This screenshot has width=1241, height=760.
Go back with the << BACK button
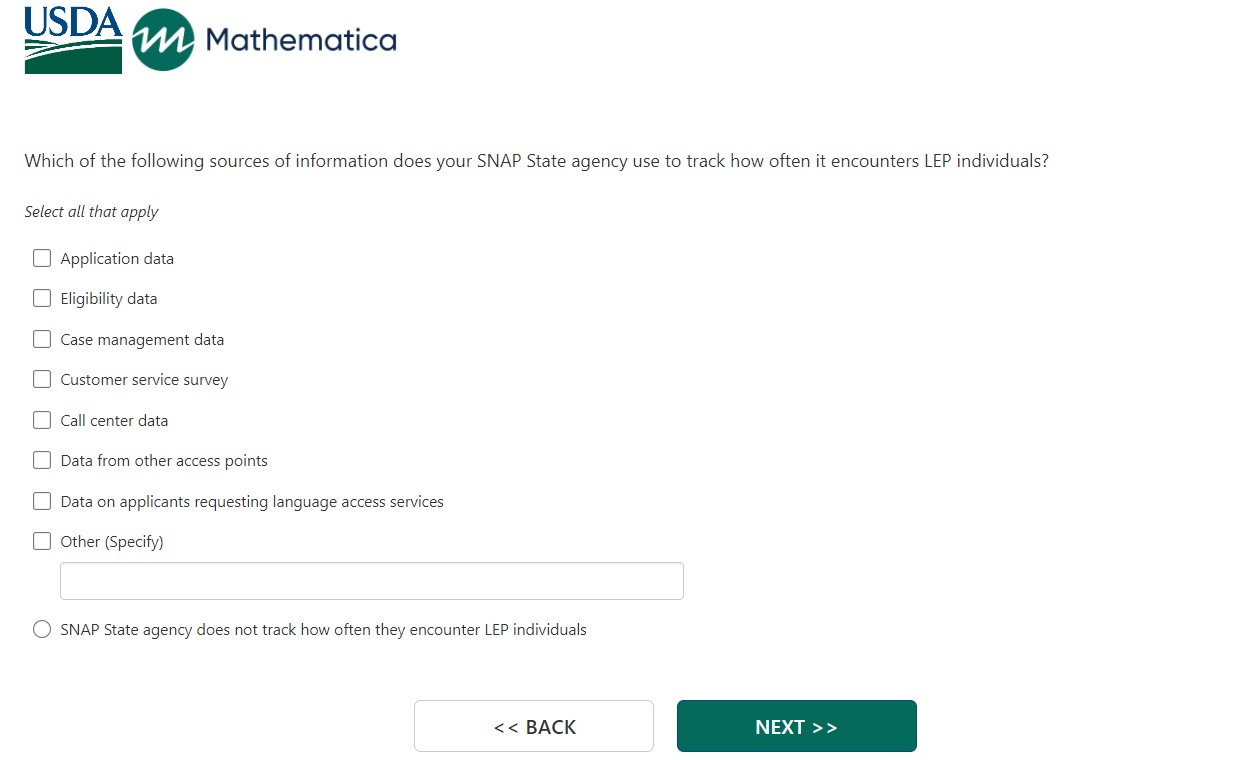[533, 726]
